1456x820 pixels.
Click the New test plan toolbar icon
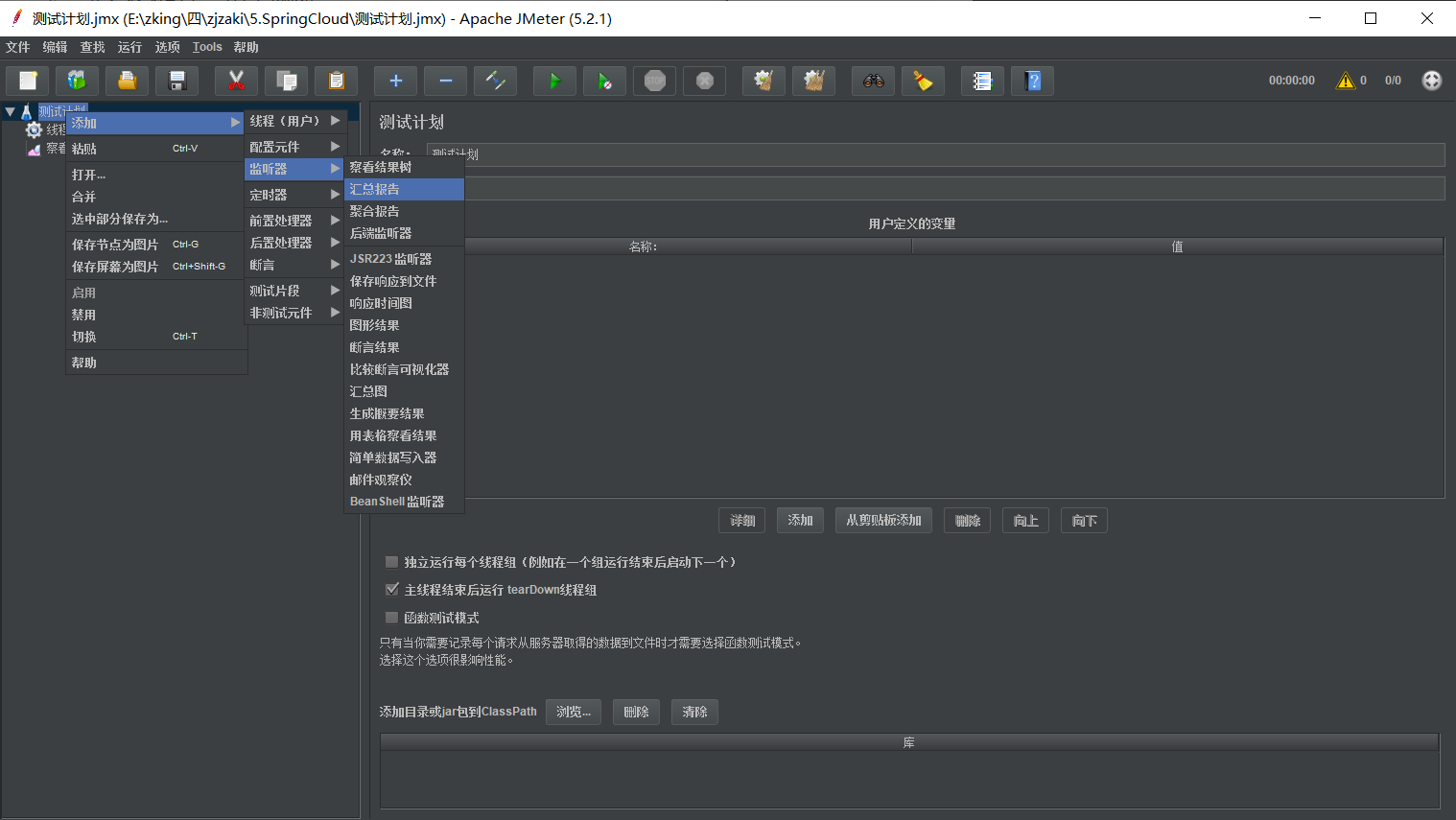coord(28,81)
